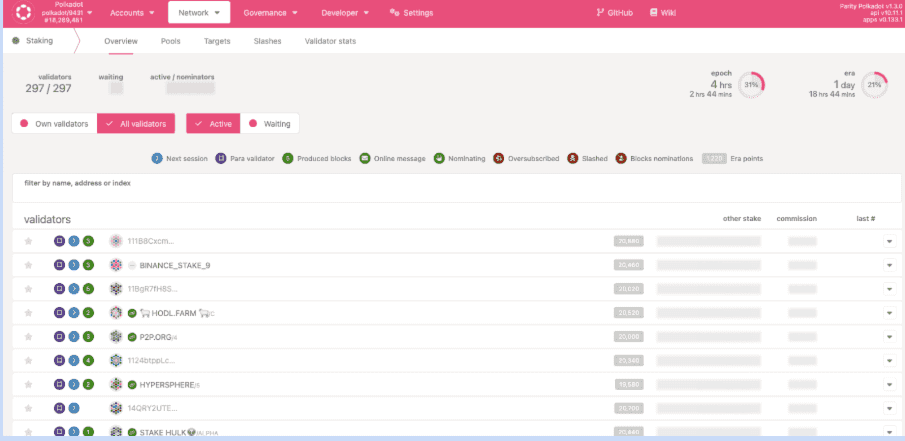Image resolution: width=905 pixels, height=441 pixels.
Task: Click the filter by name input field
Action: [452, 184]
